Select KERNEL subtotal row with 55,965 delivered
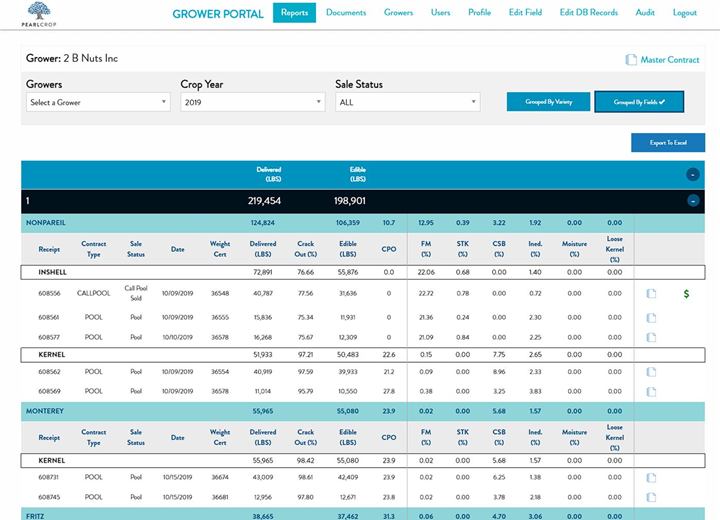720x520 pixels. [363, 460]
